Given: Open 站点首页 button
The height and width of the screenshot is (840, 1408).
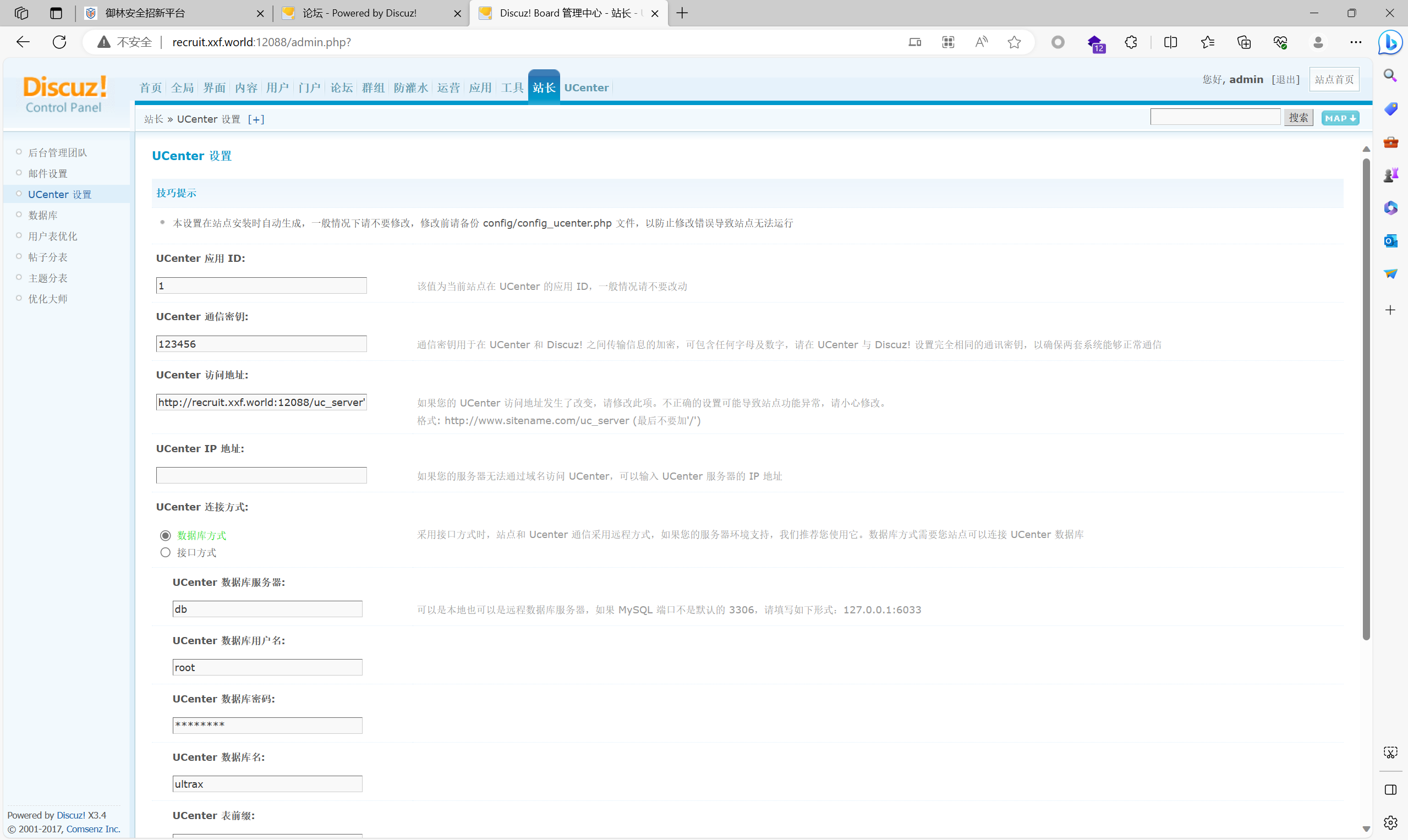Looking at the screenshot, I should click(x=1334, y=80).
